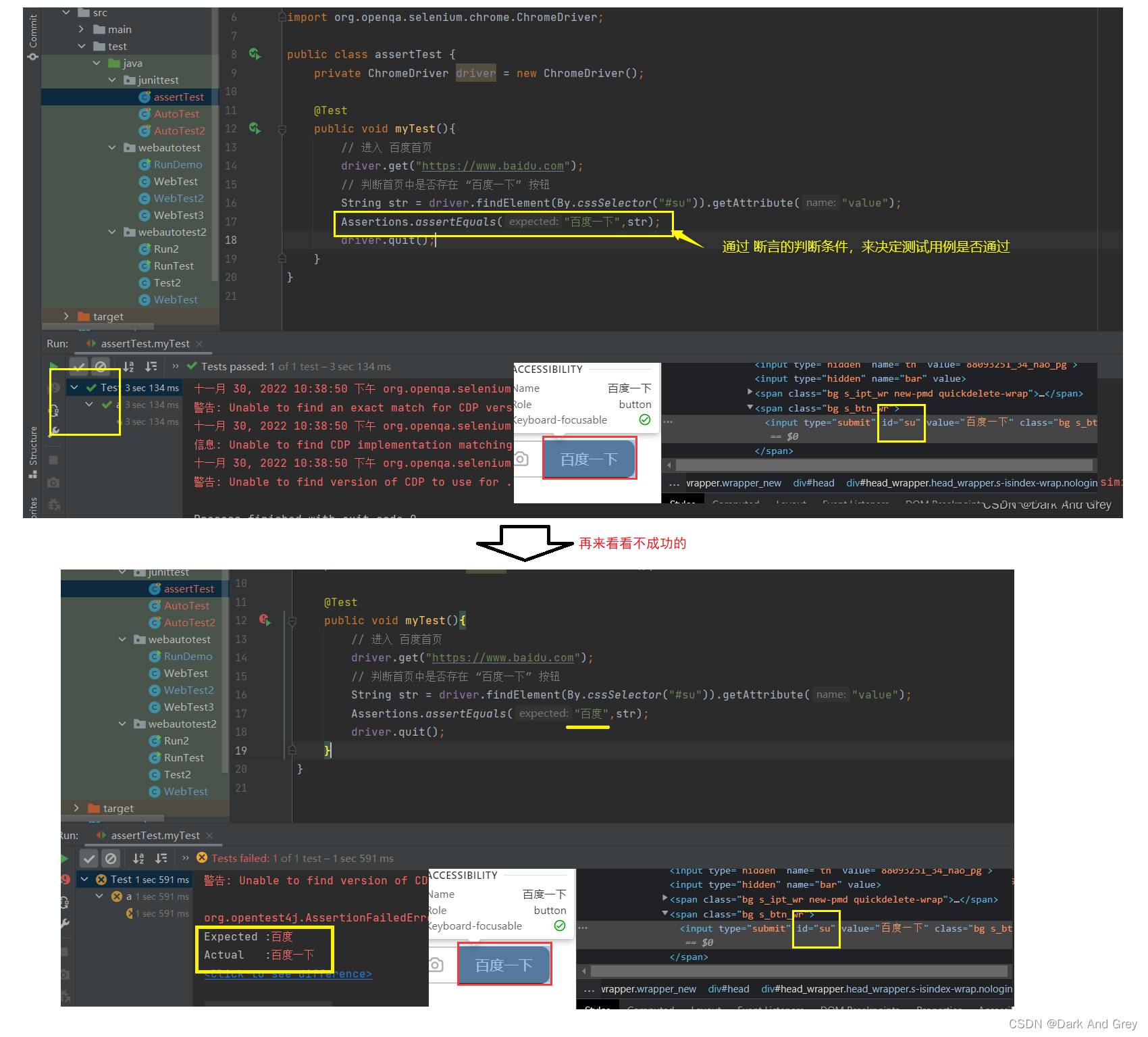
Task: Click div#head breadcrumb in lower DevTools
Action: pyautogui.click(x=729, y=989)
